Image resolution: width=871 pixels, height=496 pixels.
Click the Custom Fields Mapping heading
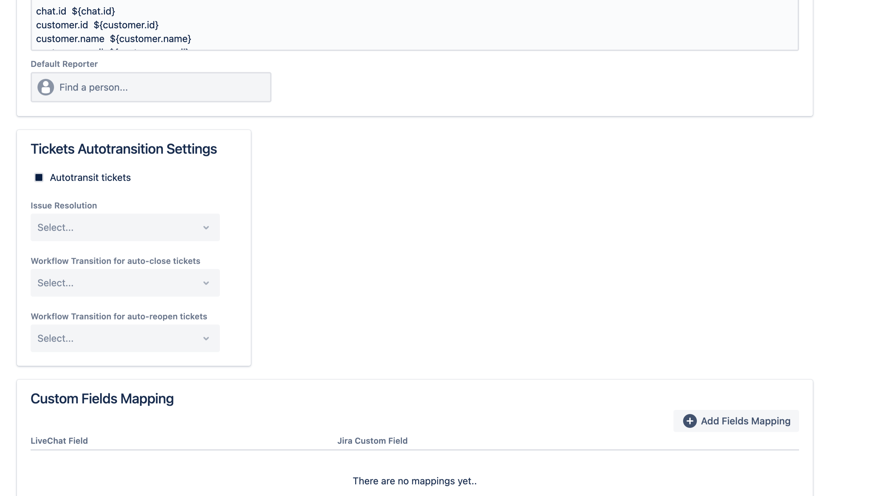[x=102, y=399]
